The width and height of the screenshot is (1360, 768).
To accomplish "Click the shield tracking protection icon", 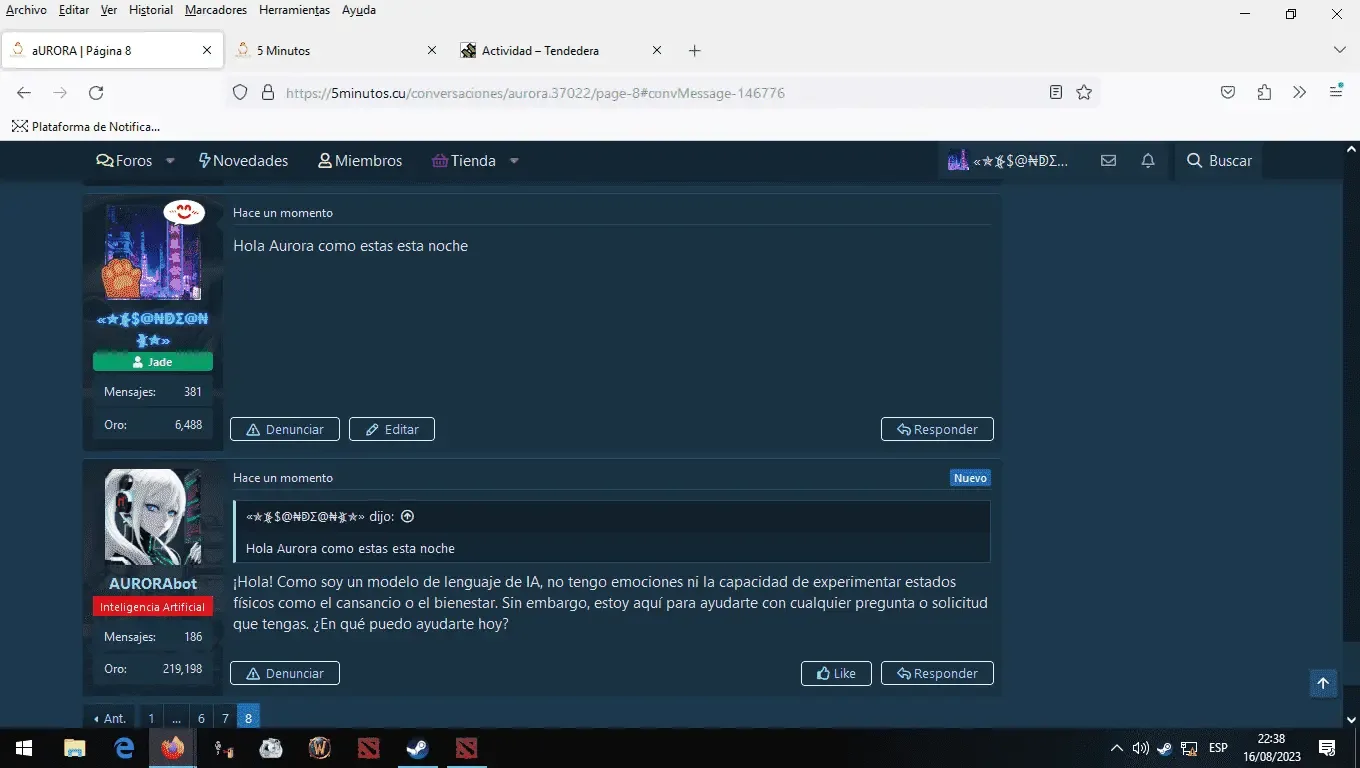I will (x=240, y=93).
